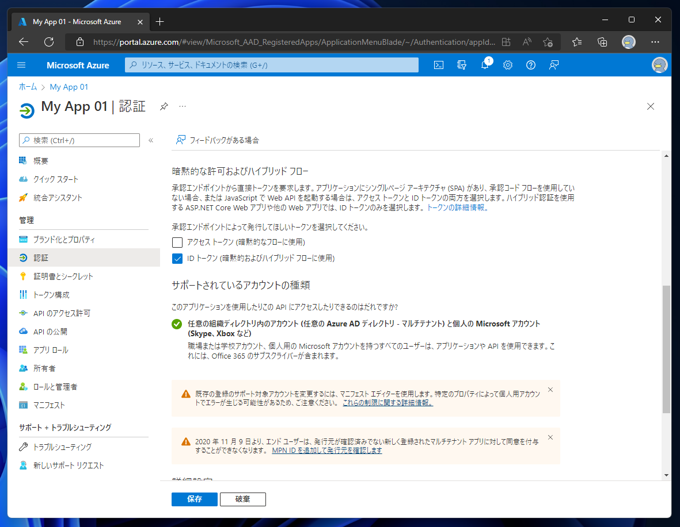Viewport: 680px width, 527px height.
Task: Open これらの制限に関する詳細情報 link
Action: pyautogui.click(x=388, y=403)
